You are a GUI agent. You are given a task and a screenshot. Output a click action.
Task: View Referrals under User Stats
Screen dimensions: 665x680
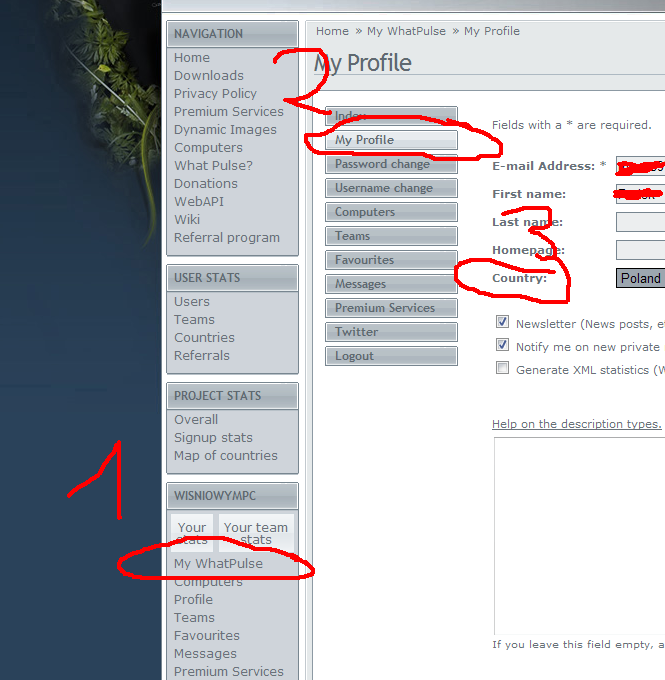click(202, 356)
